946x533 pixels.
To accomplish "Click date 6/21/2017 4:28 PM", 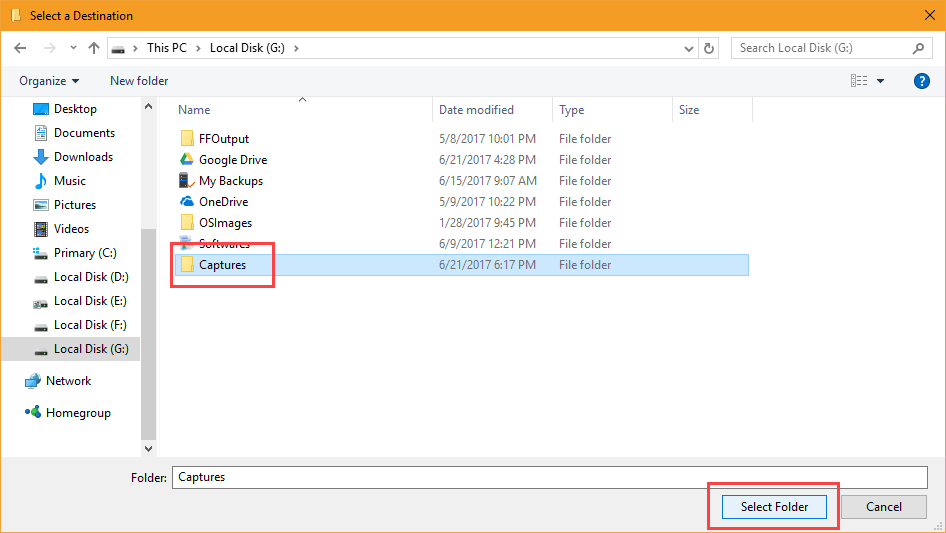I will click(x=487, y=160).
